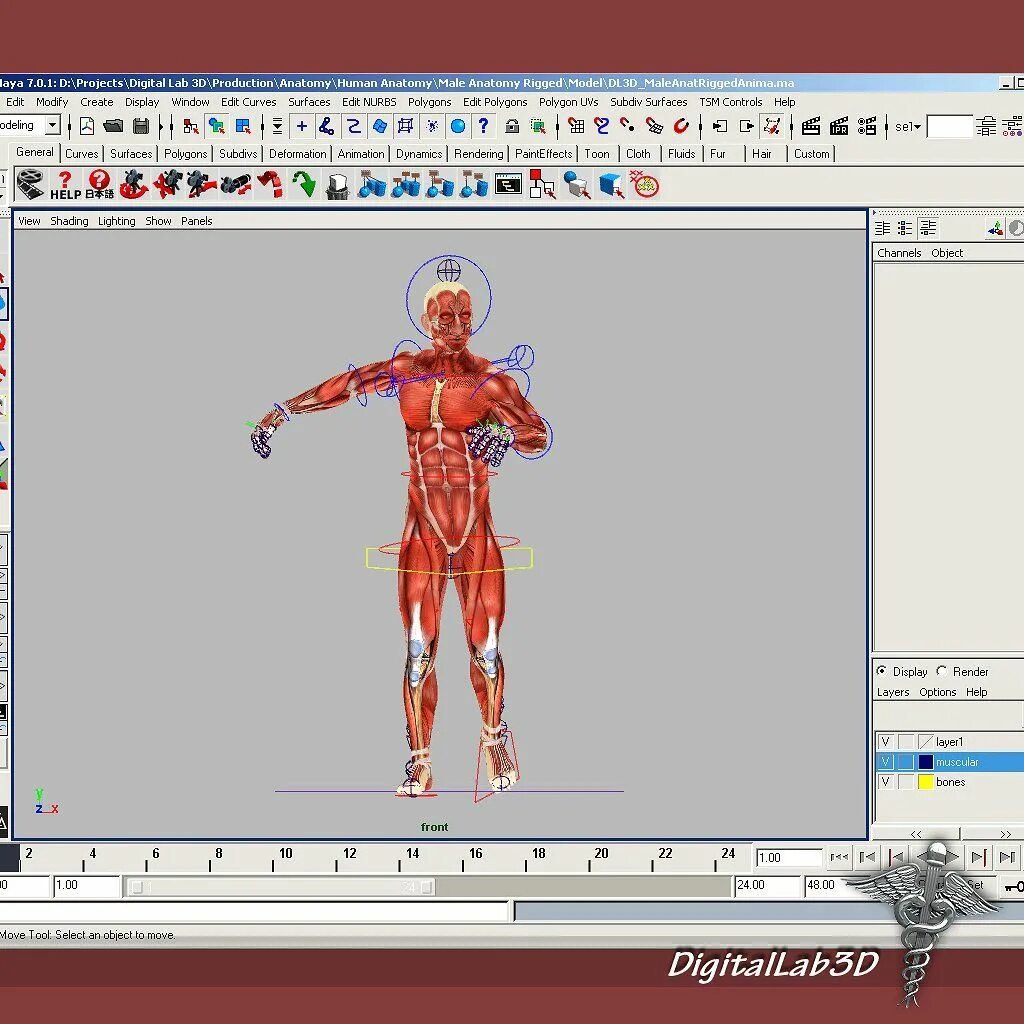1024x1024 pixels.
Task: Select the Render radio button
Action: click(x=942, y=671)
